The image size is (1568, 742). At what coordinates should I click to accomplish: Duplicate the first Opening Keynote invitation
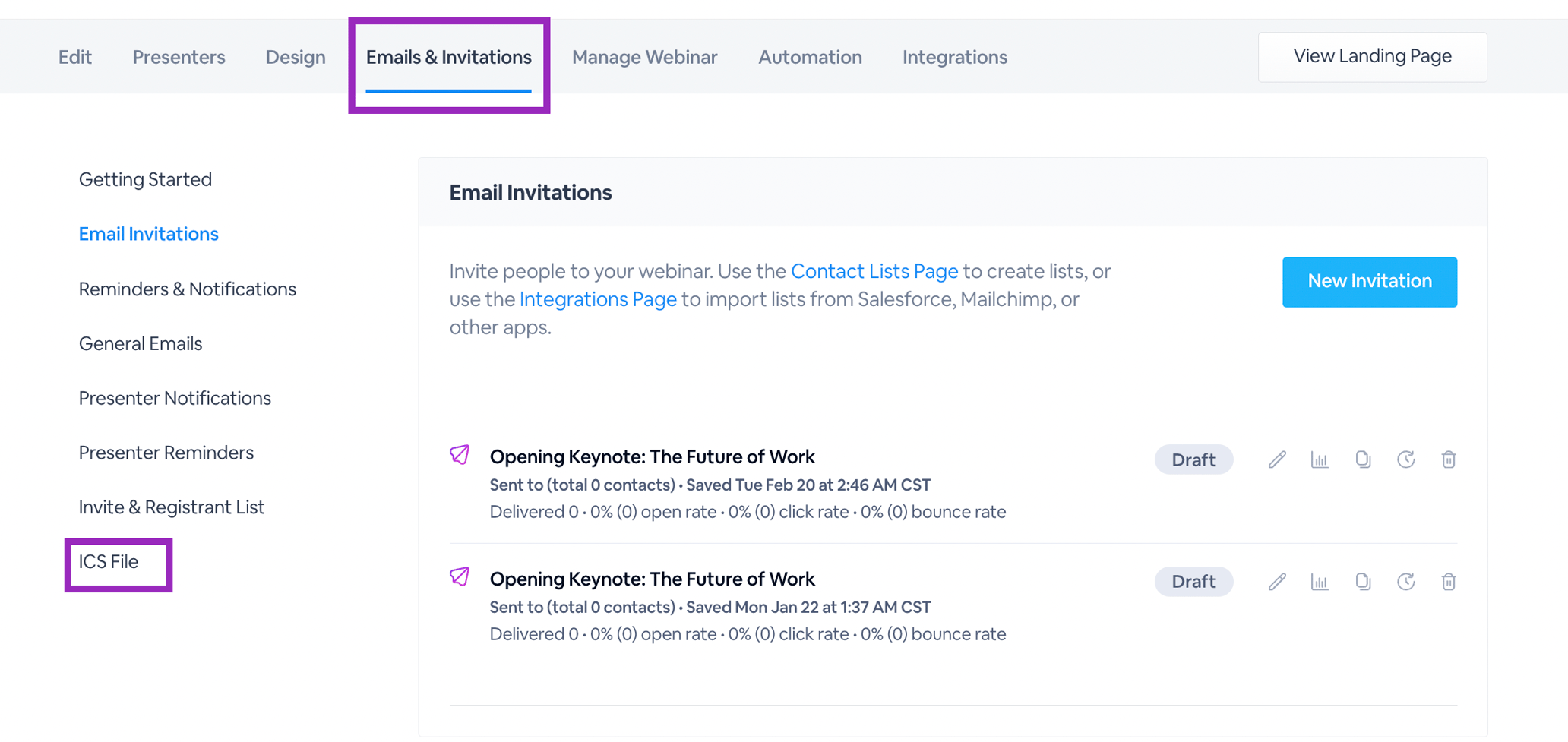[x=1363, y=459]
